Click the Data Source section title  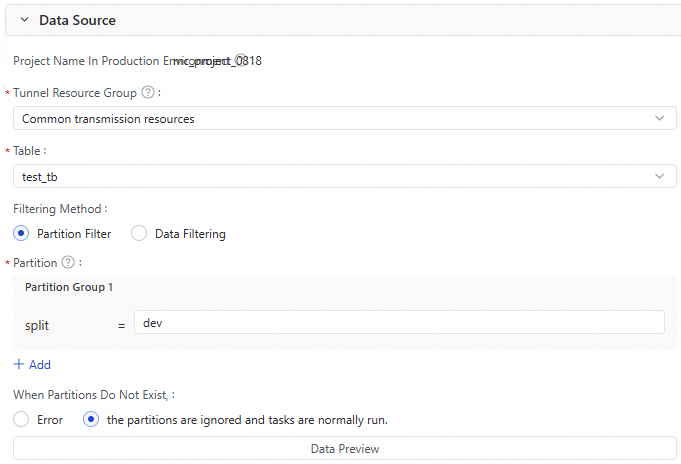(x=77, y=20)
